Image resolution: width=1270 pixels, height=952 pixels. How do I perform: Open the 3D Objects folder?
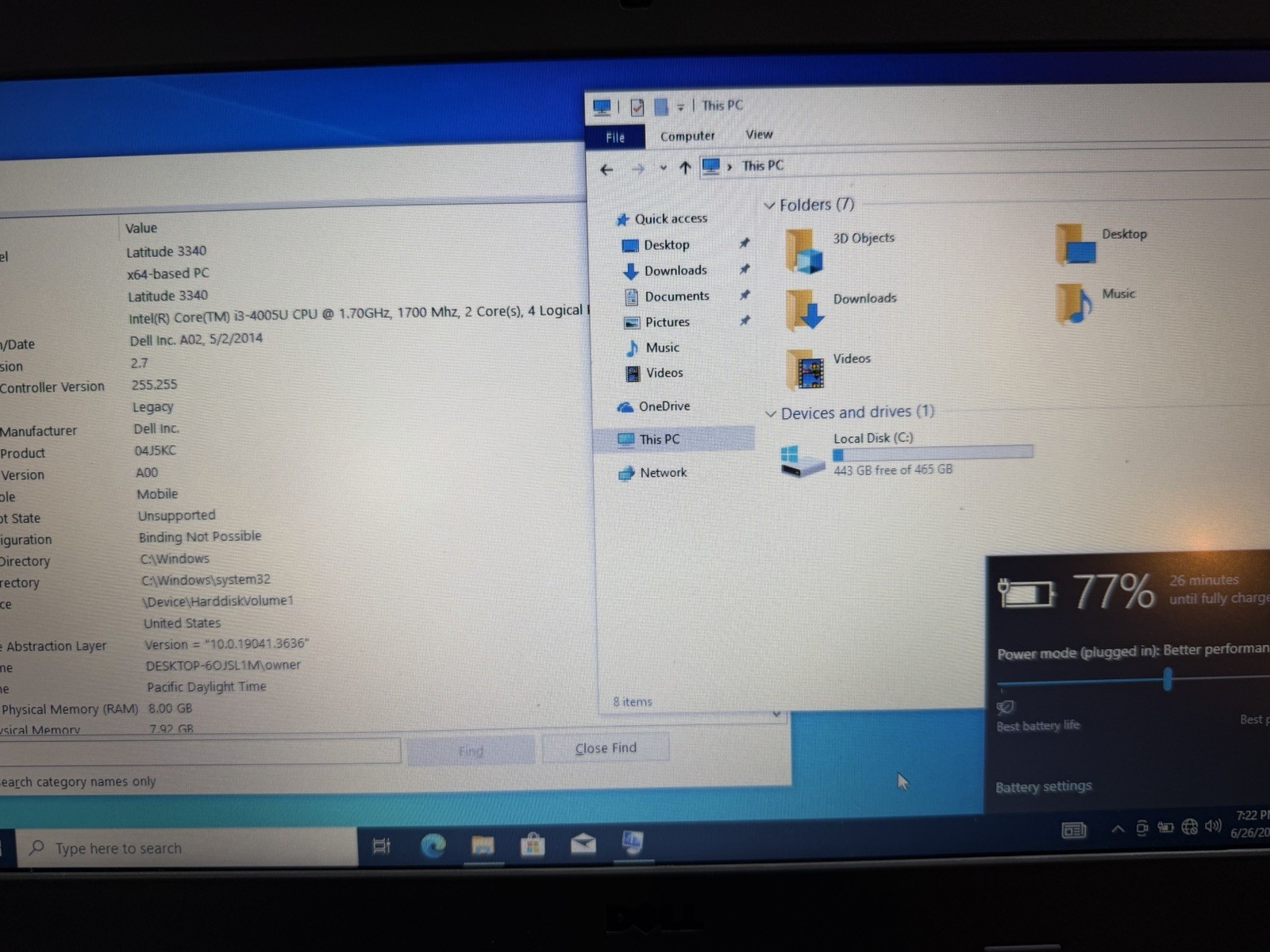point(841,250)
